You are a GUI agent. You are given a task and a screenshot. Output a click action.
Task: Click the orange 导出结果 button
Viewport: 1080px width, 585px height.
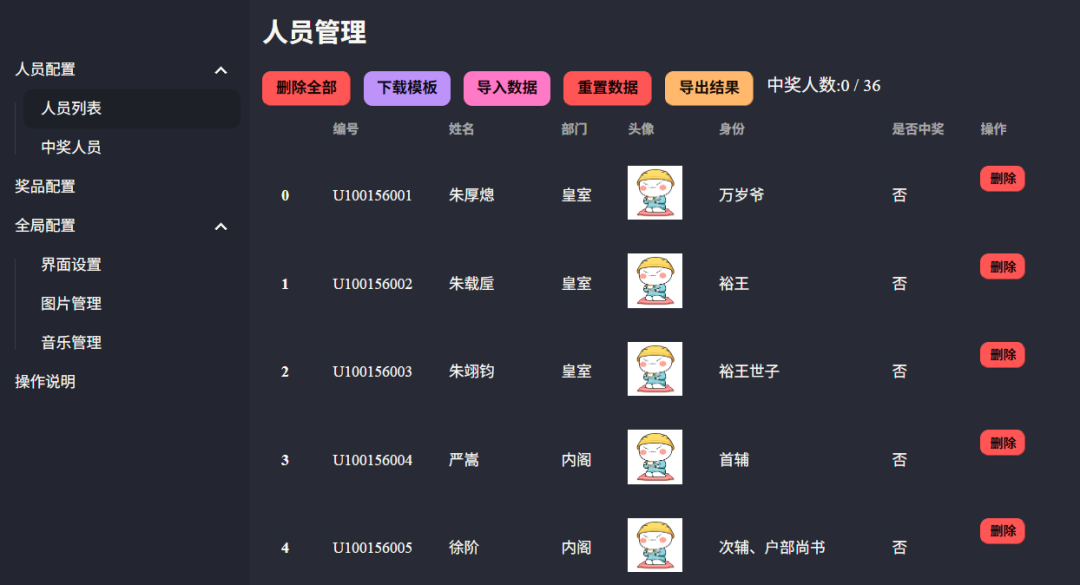pos(709,88)
